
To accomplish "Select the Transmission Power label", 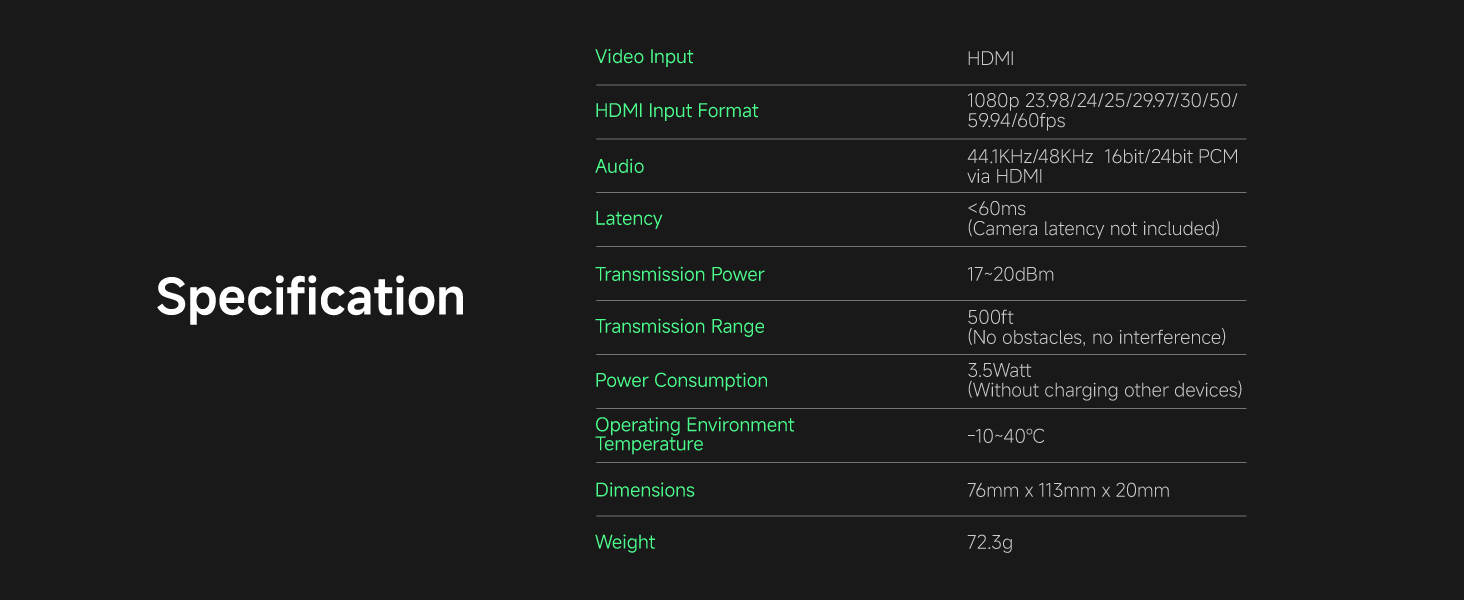I will pyautogui.click(x=679, y=274).
